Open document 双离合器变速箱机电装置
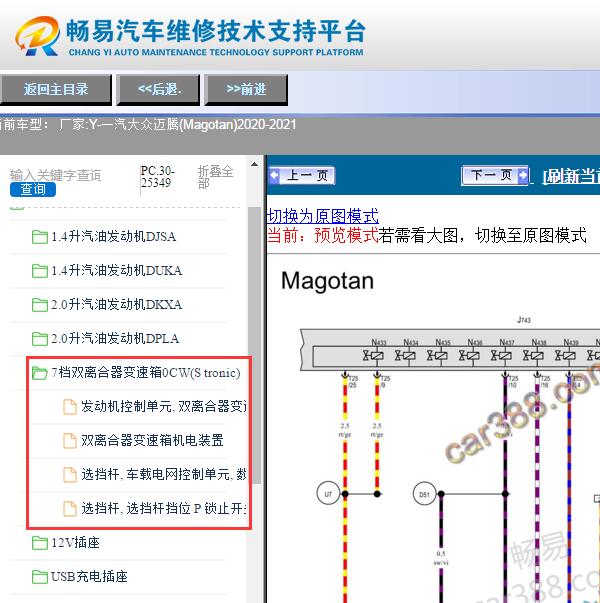600x603 pixels. [152, 440]
